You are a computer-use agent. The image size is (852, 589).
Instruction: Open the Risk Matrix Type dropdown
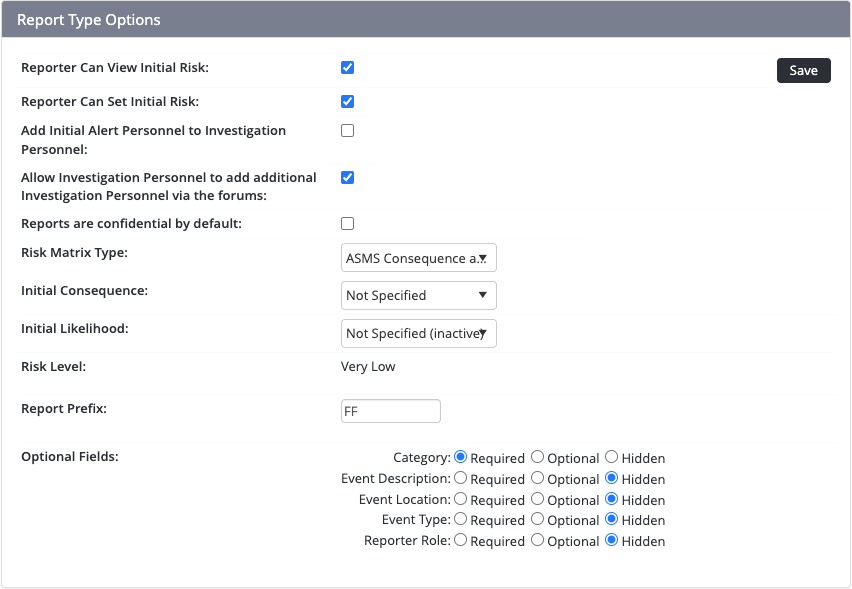418,258
